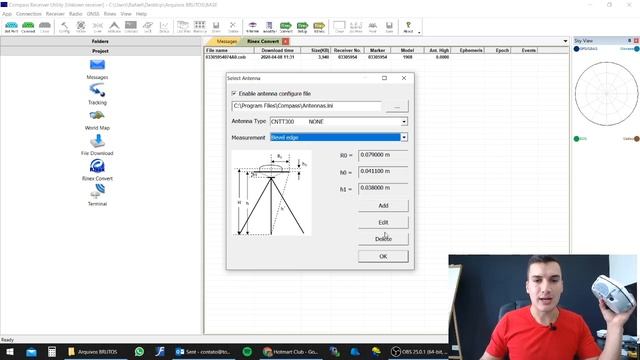This screenshot has height=360, width=640.
Task: Switch to Hotmart Club Chrome window
Action: tap(292, 351)
